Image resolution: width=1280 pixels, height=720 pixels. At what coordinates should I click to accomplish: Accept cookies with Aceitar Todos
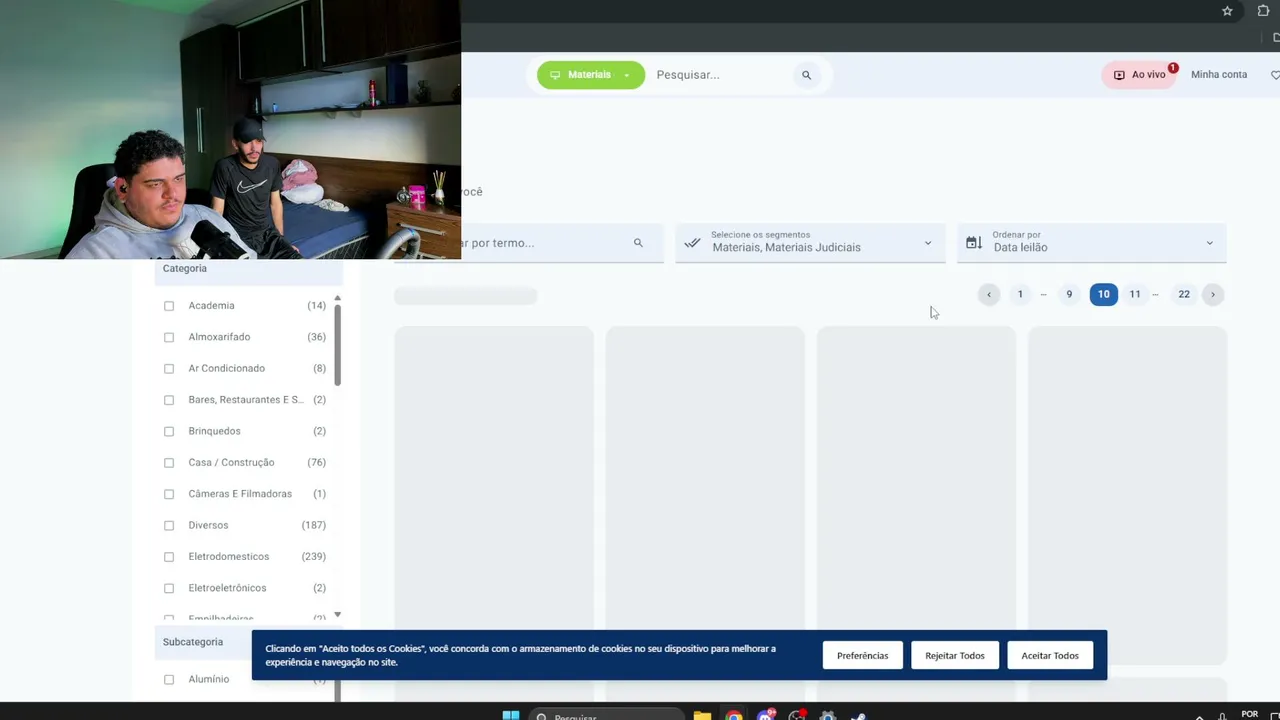click(x=1050, y=656)
